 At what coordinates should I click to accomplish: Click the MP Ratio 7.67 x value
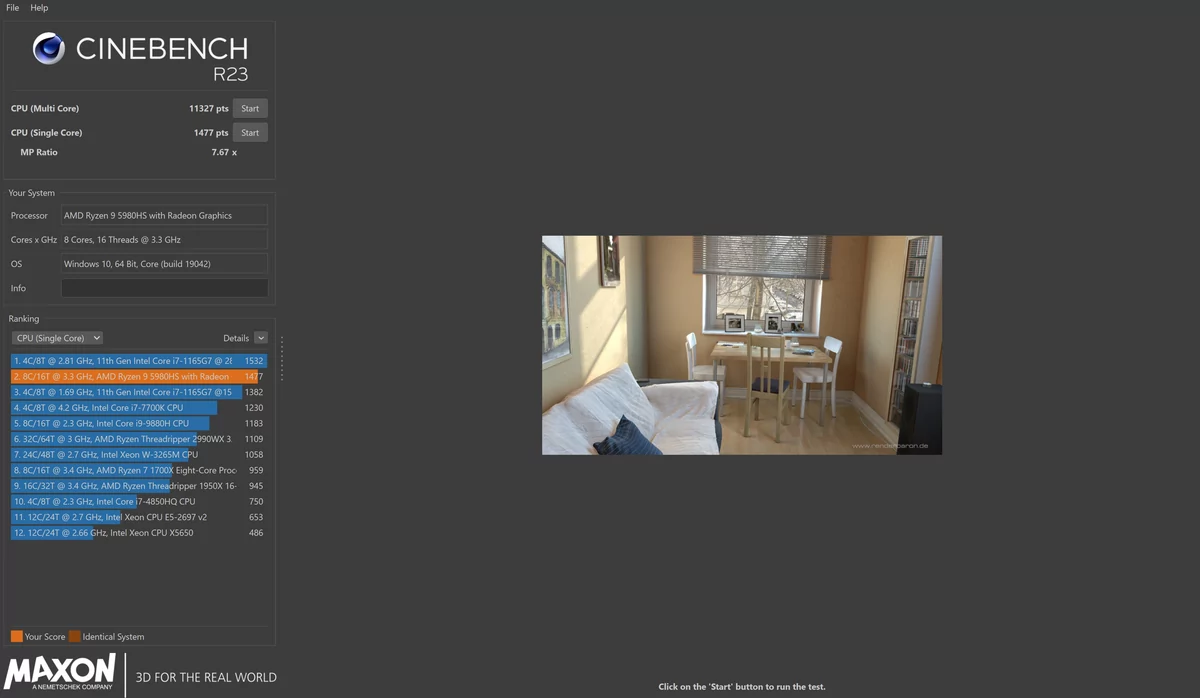(x=224, y=153)
